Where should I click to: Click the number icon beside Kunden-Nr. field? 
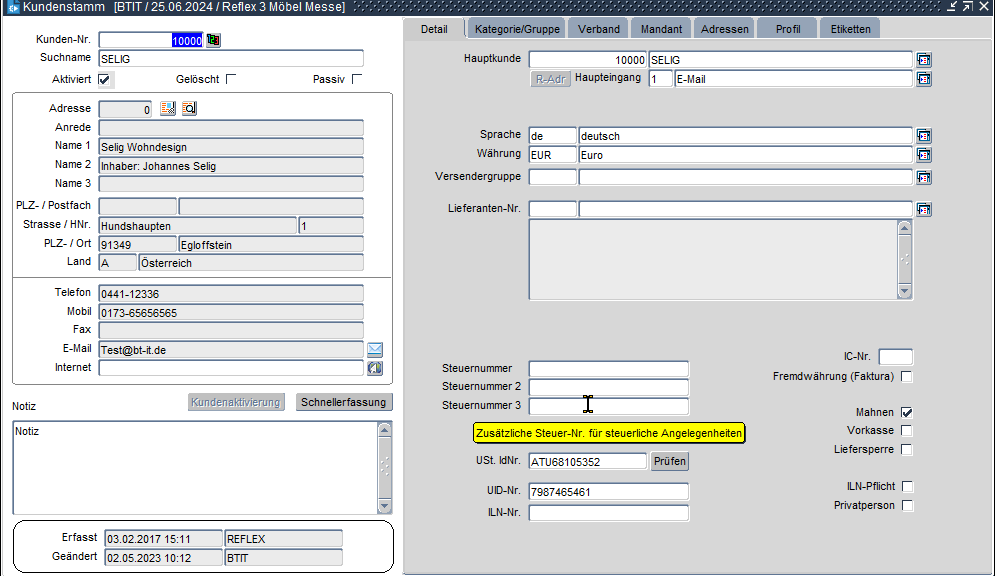[x=213, y=40]
